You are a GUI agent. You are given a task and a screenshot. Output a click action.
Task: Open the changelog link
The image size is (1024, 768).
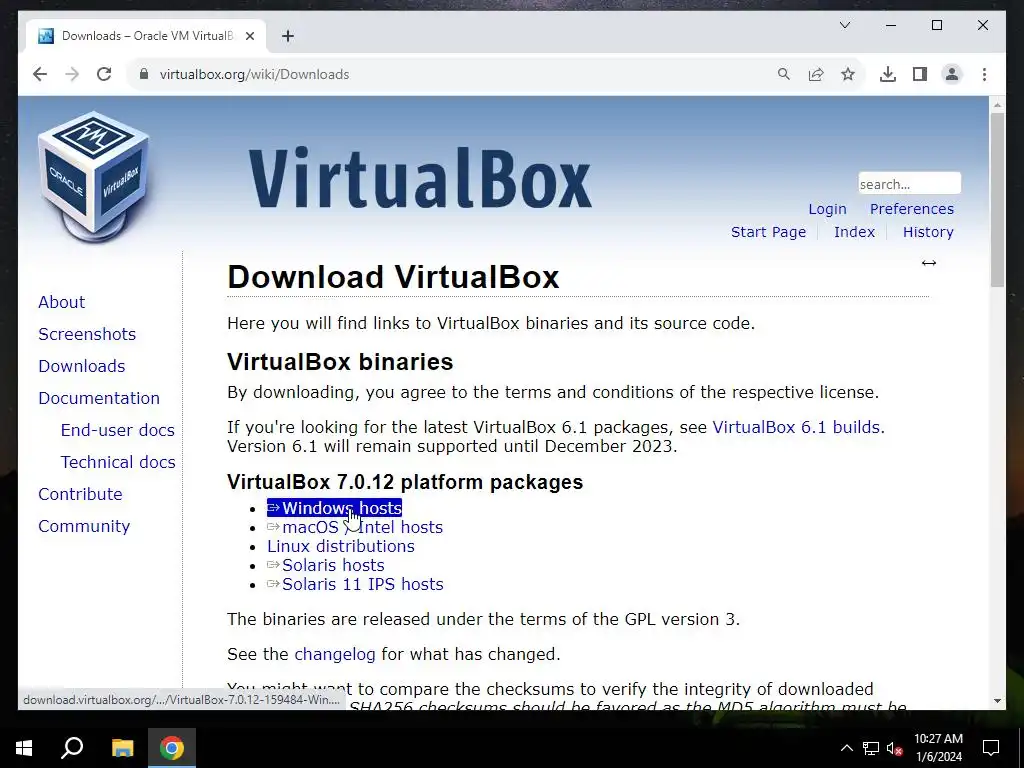(335, 654)
